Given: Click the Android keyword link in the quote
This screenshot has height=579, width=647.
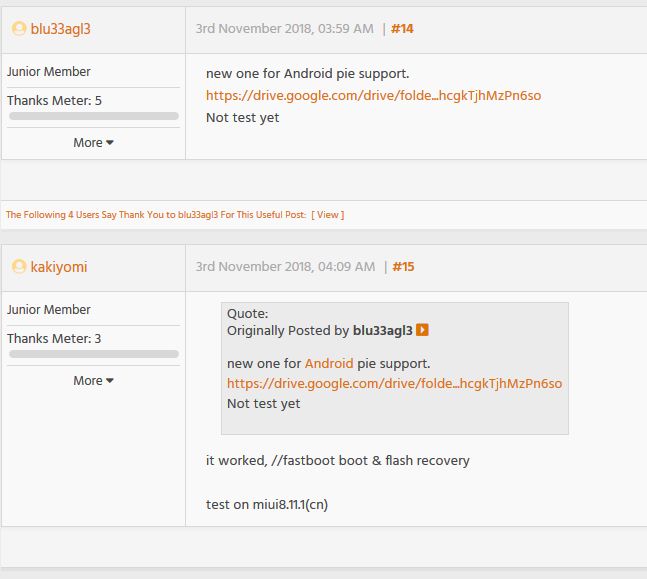Looking at the screenshot, I should [329, 364].
